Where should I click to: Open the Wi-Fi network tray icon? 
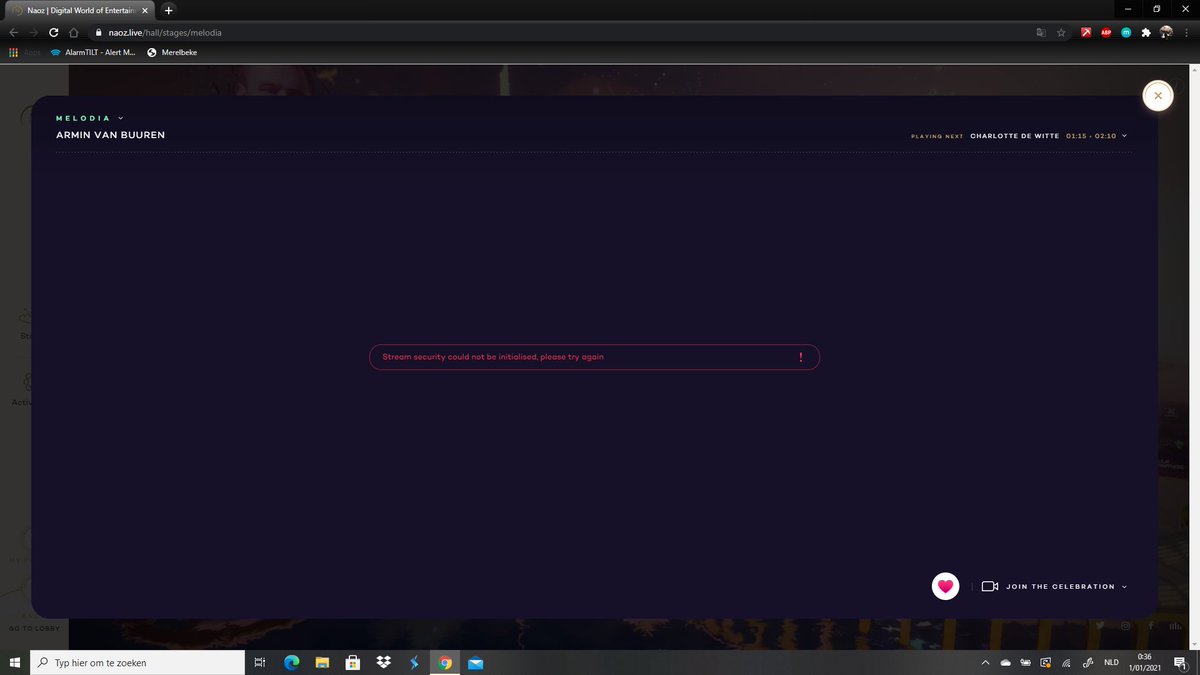pos(1066,662)
